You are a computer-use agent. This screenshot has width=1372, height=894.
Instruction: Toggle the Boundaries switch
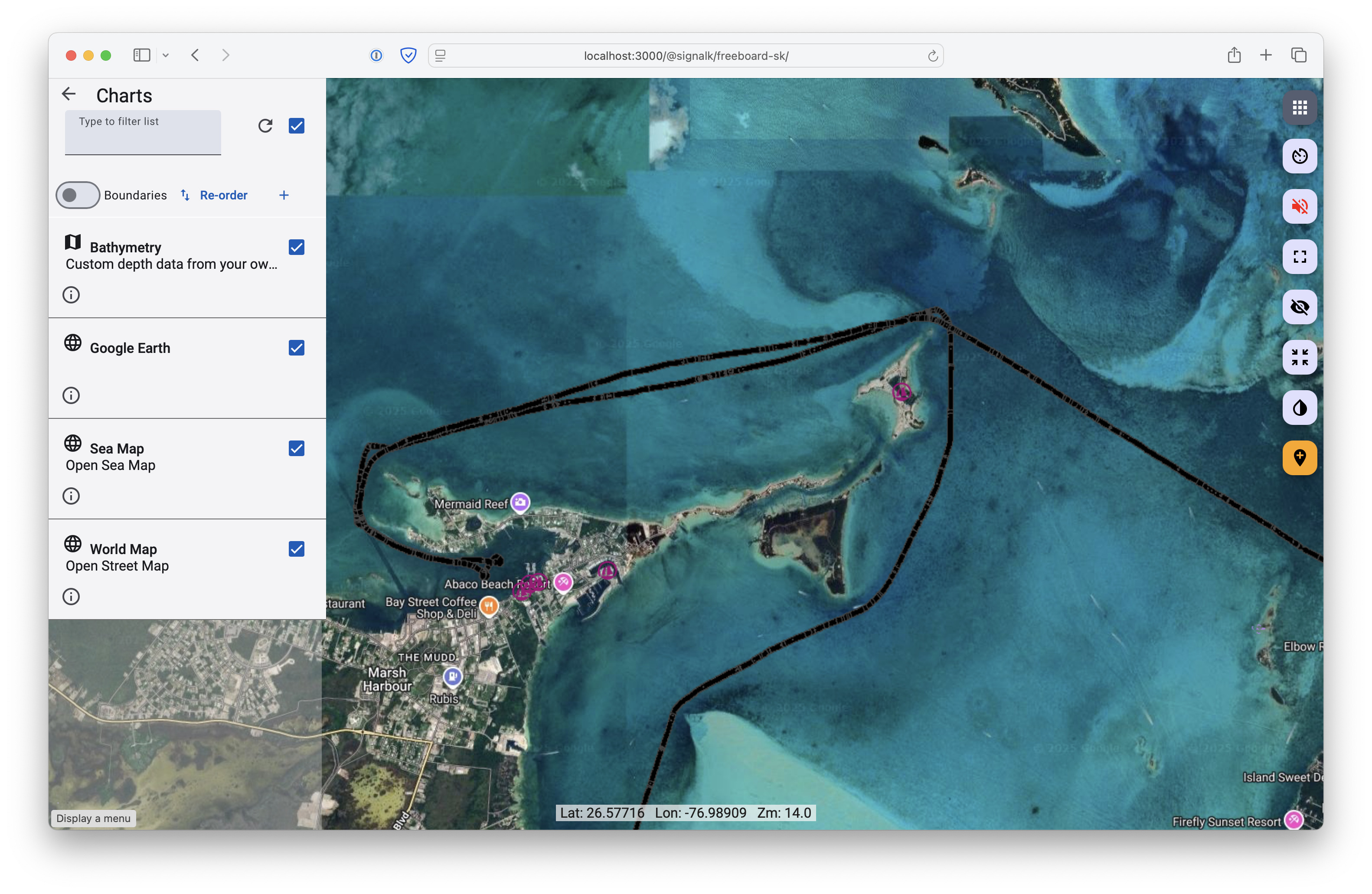tap(78, 196)
